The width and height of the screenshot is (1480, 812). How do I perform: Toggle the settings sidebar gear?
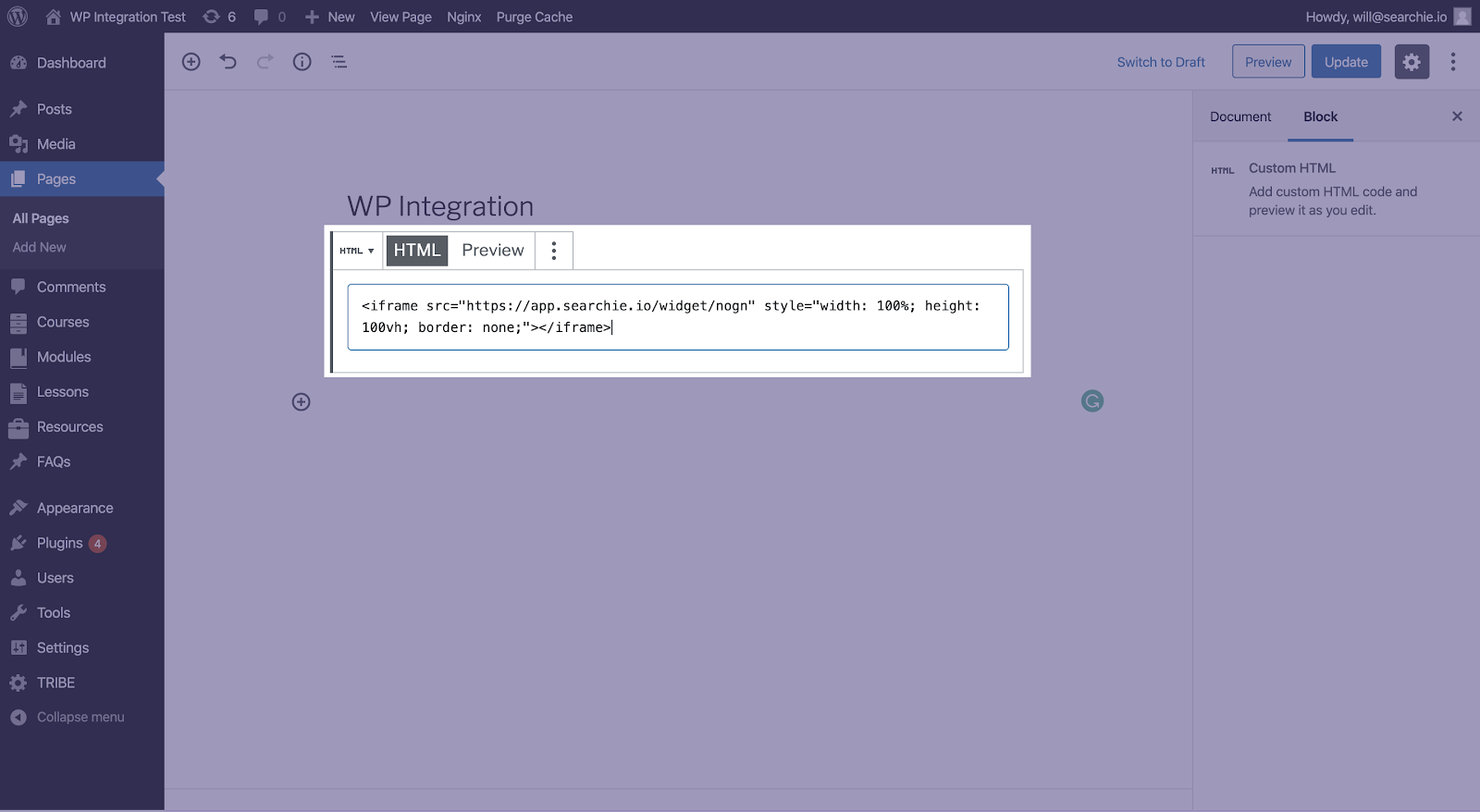point(1412,62)
